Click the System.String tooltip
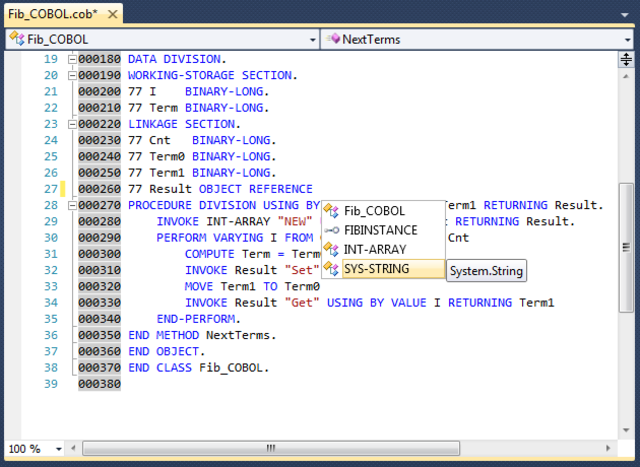 [x=487, y=271]
